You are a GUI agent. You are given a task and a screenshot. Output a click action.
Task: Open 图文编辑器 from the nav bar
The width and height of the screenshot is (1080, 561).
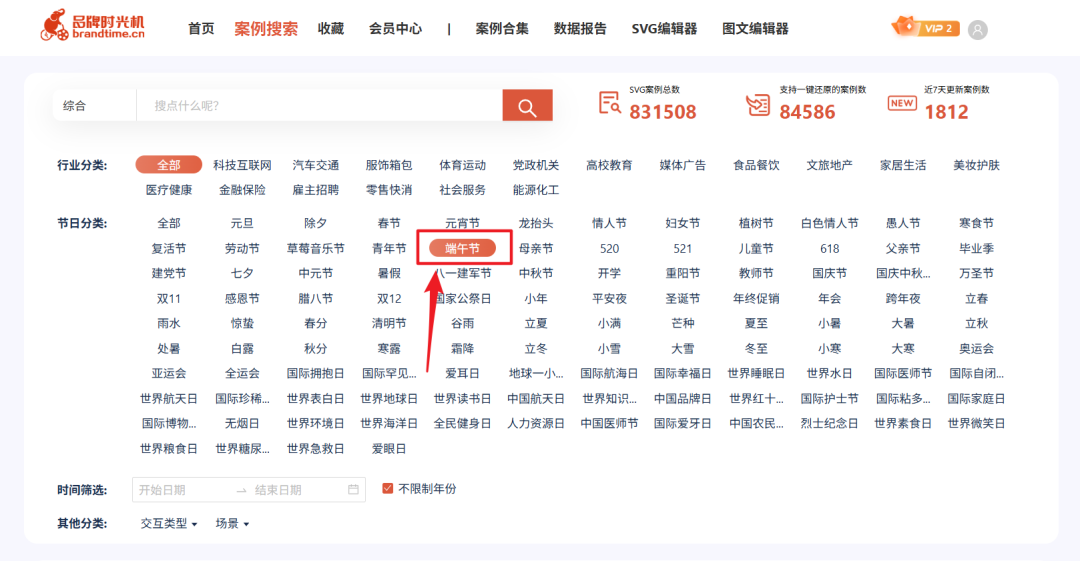pos(755,28)
